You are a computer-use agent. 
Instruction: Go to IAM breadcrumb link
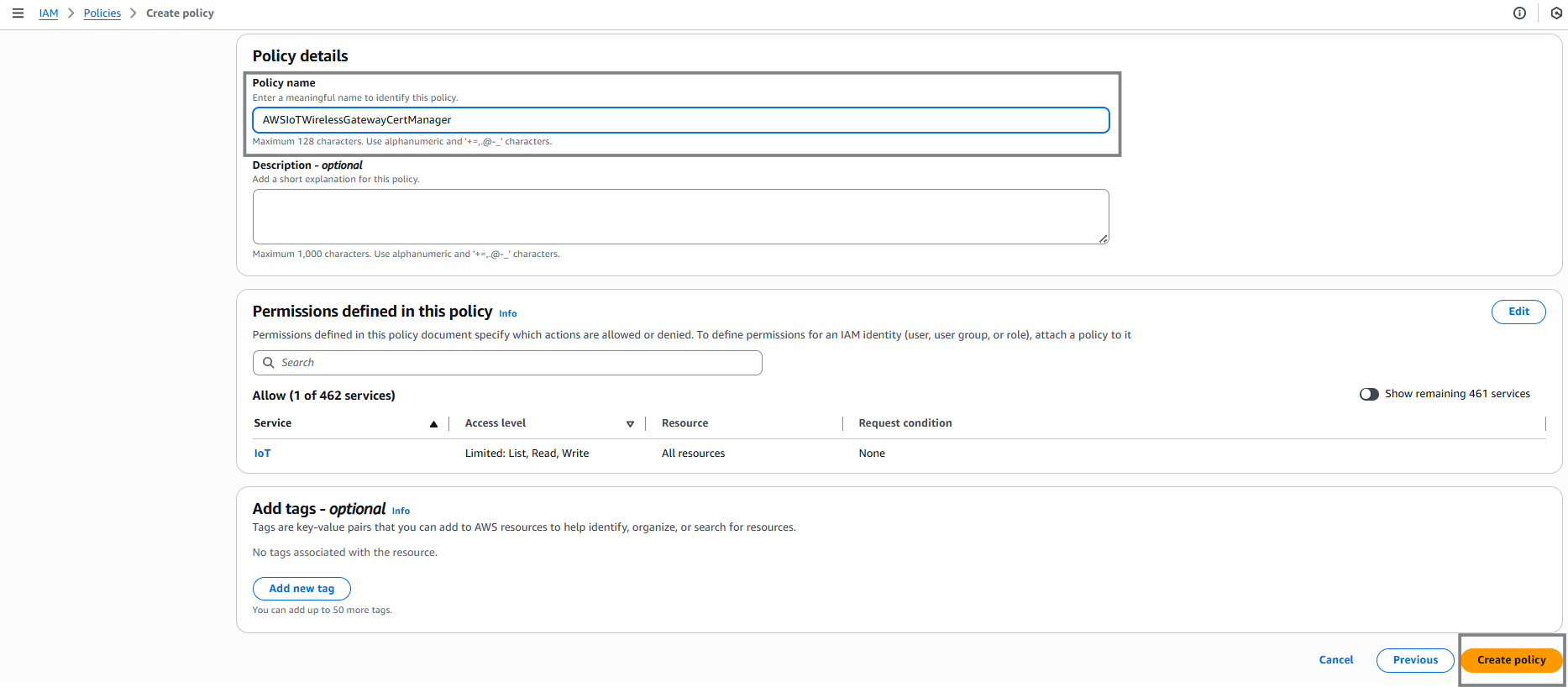[x=49, y=13]
